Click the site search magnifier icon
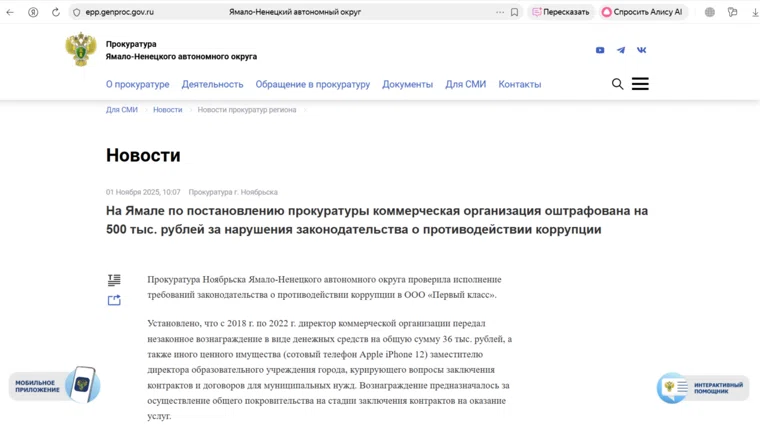 617,84
